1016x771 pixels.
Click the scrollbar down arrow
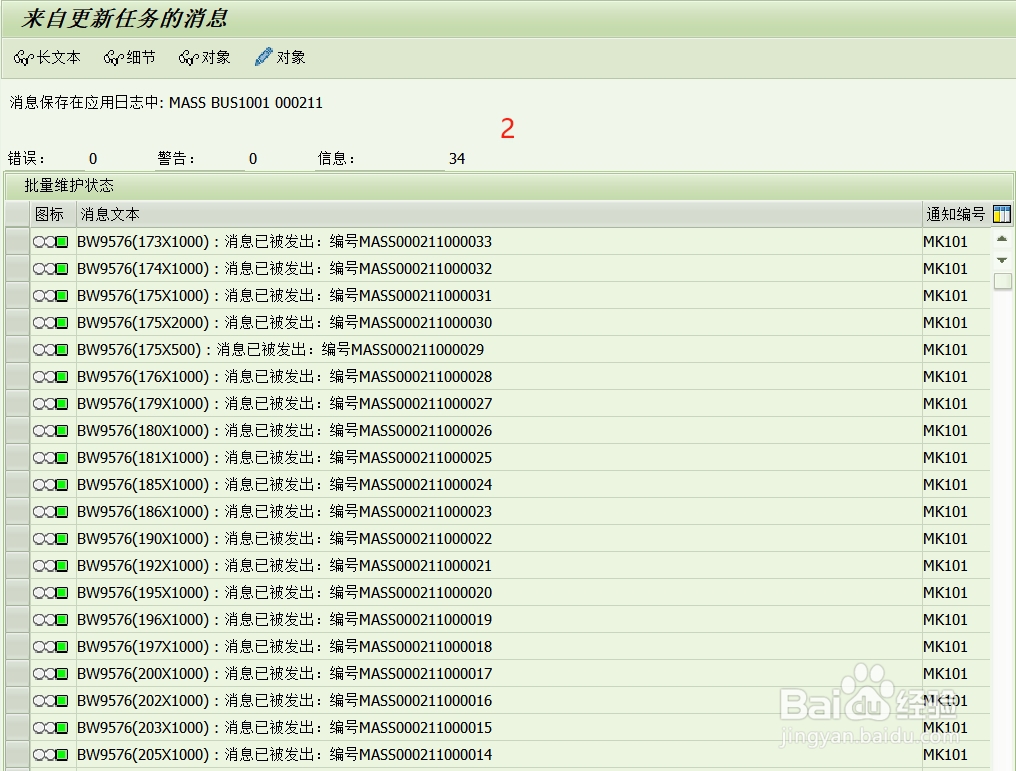point(1001,259)
